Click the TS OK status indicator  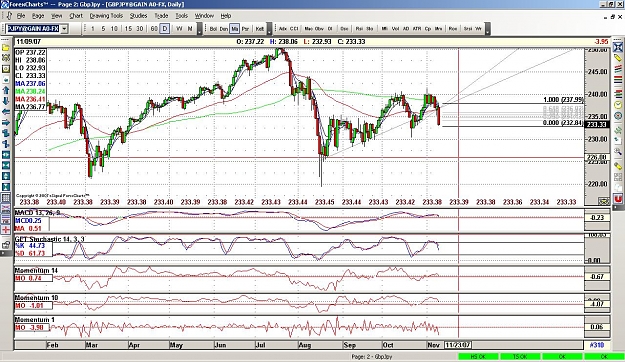click(520, 357)
